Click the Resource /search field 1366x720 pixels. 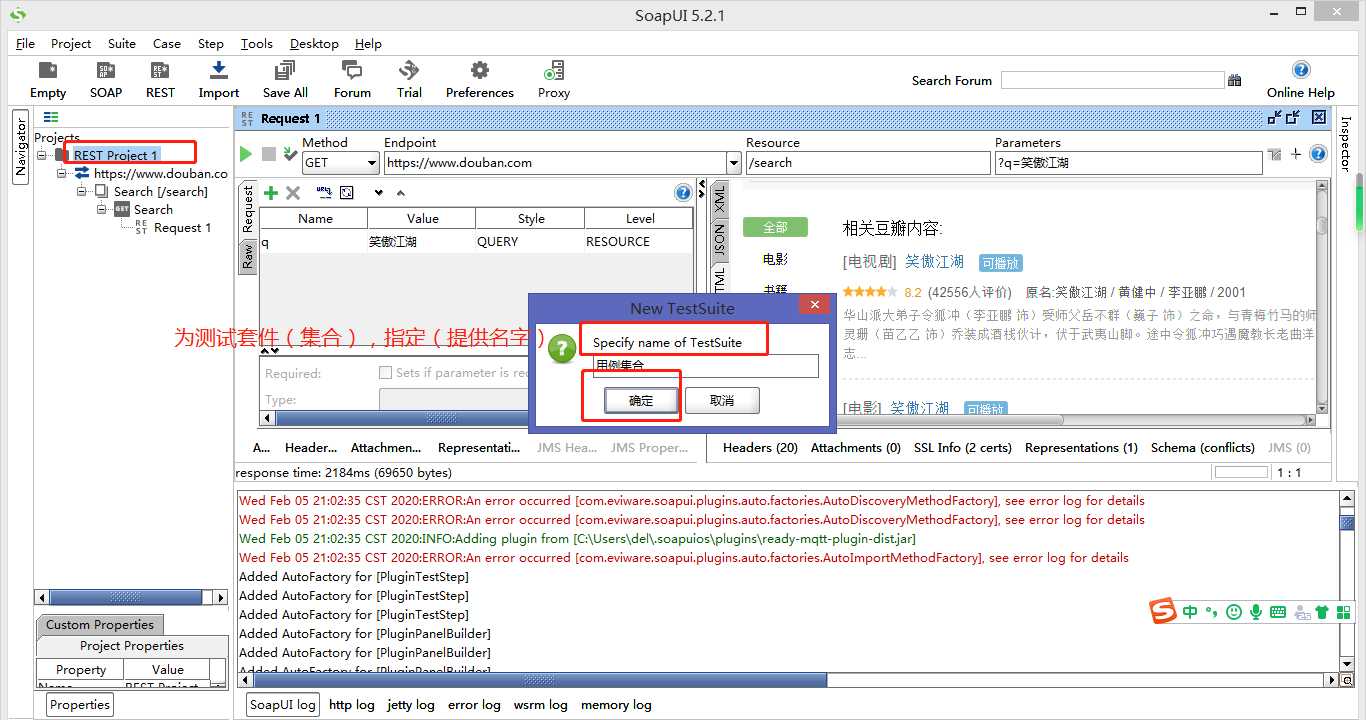click(868, 162)
